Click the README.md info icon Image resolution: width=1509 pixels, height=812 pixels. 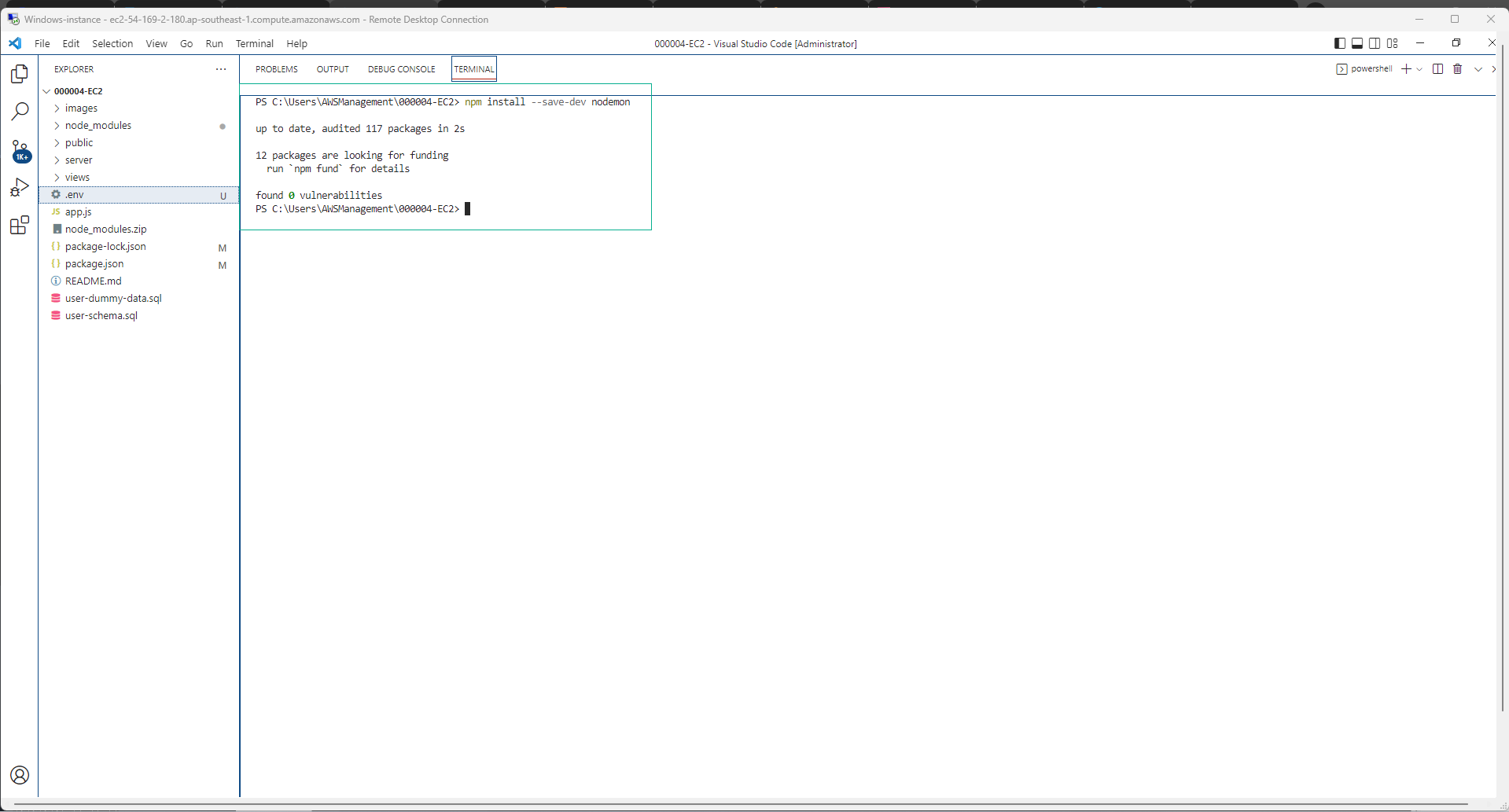click(56, 281)
